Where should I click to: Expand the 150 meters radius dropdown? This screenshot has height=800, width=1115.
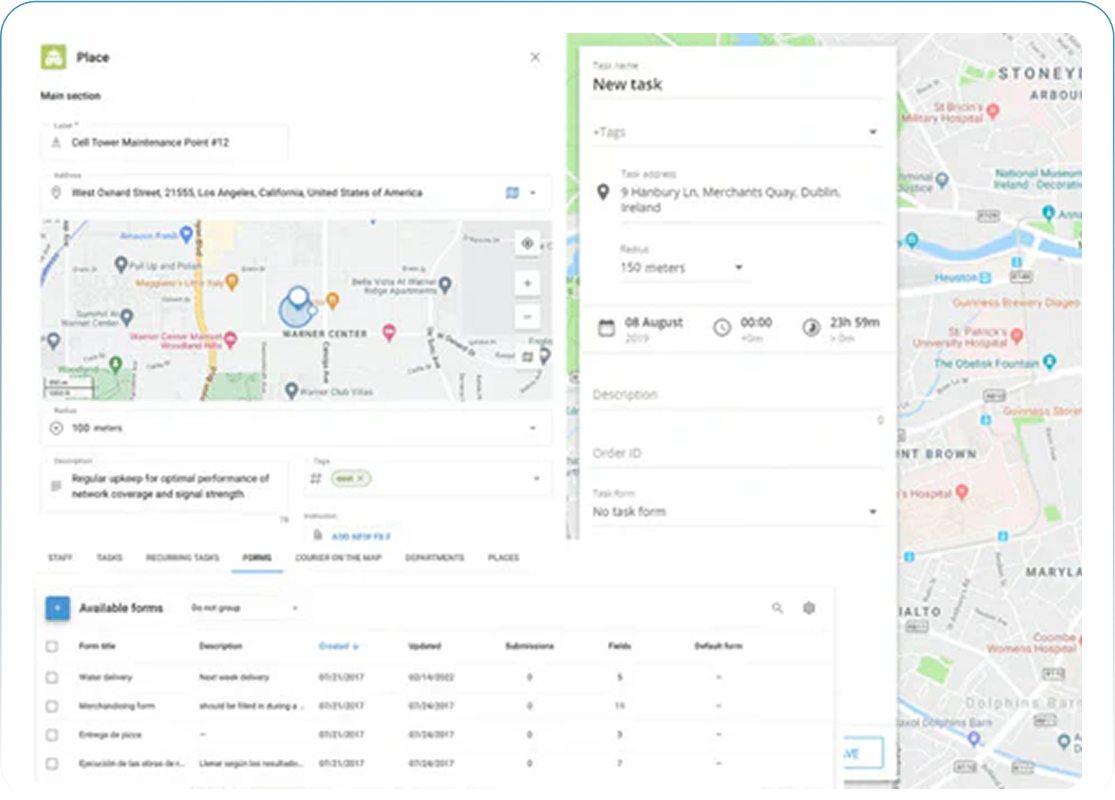pos(739,268)
